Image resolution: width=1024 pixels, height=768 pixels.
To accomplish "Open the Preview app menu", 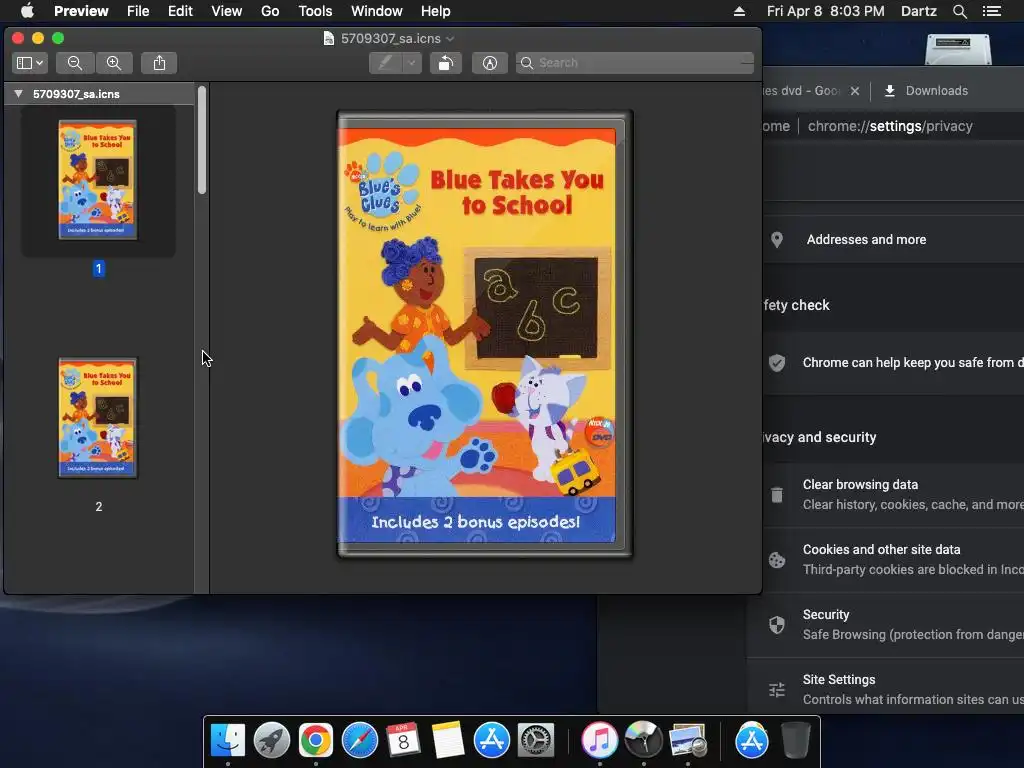I will [x=81, y=11].
